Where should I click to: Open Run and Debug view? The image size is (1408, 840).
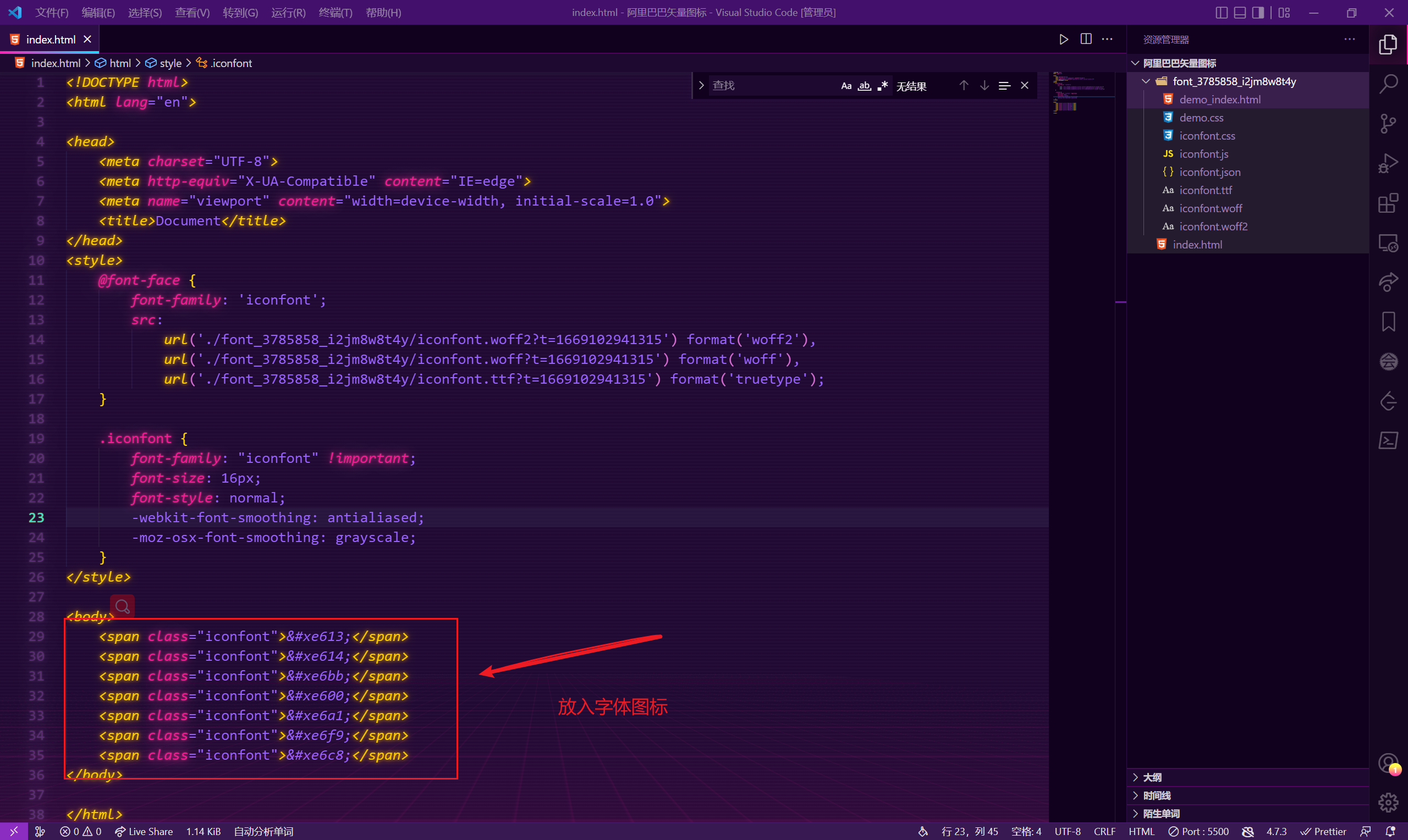coord(1388,164)
